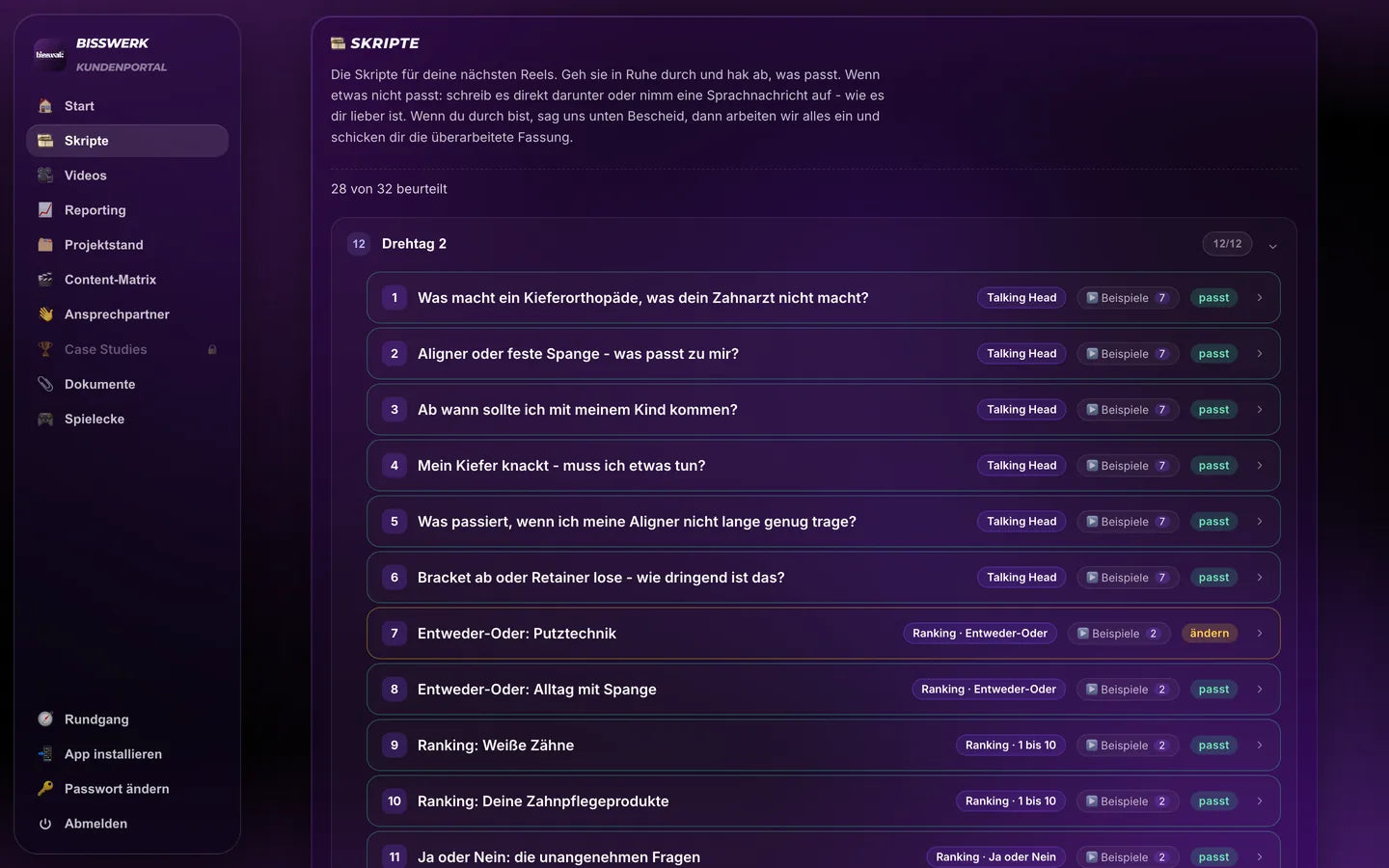Click the clapperboard icon beside Skripte in sidebar
This screenshot has width=1389, height=868.
pos(45,141)
